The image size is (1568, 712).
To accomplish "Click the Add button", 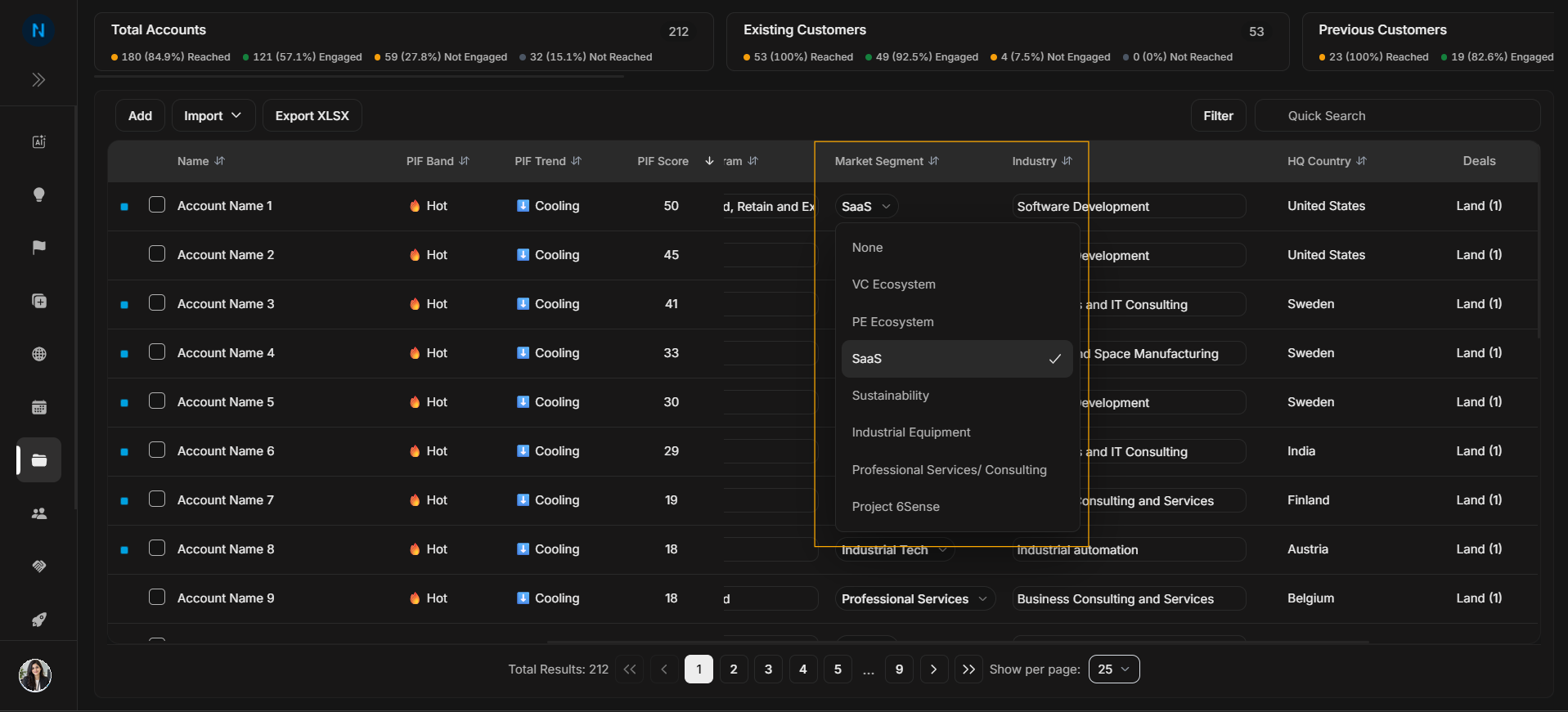I will tap(140, 116).
